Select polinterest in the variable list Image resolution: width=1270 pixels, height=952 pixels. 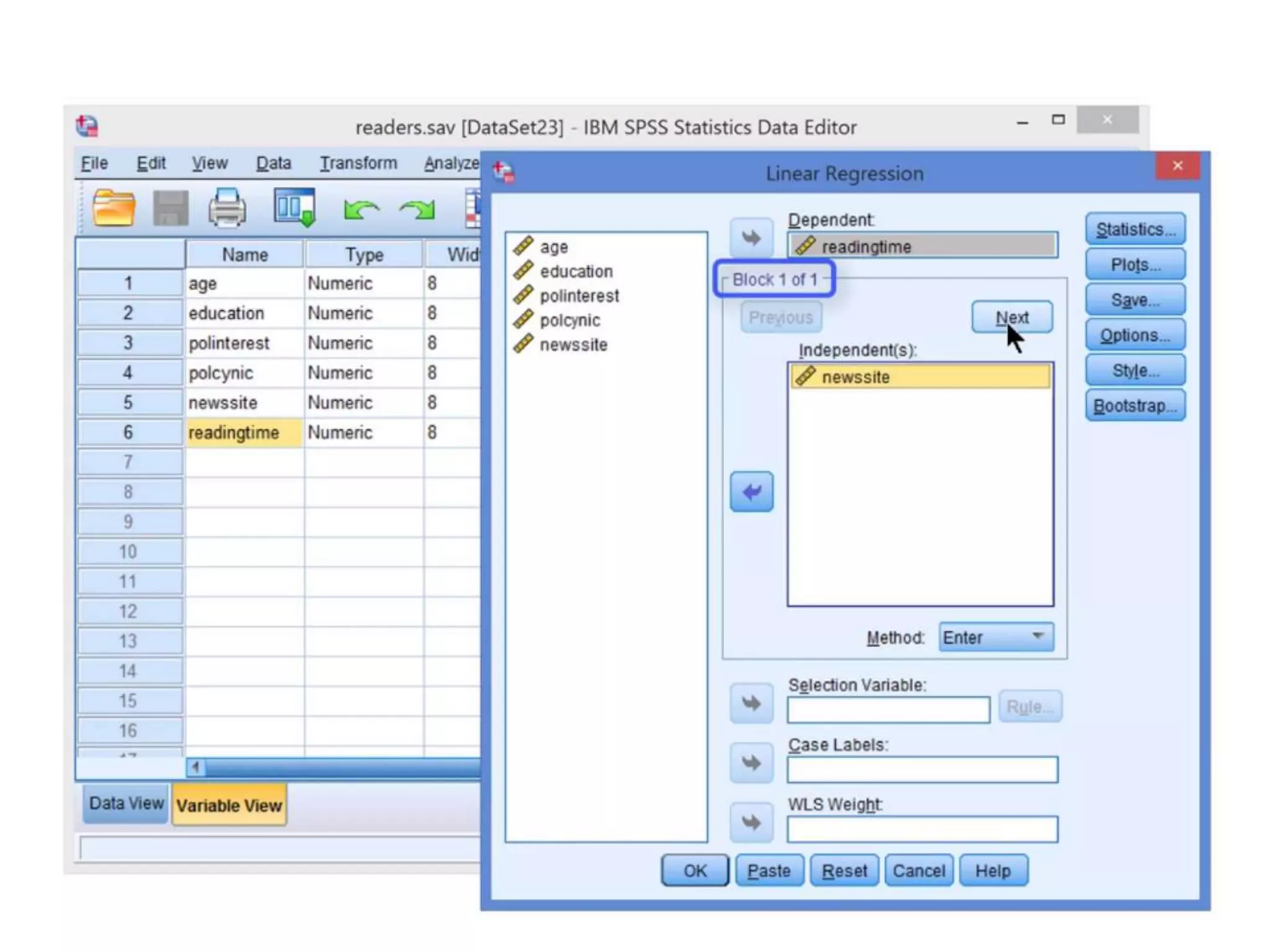click(579, 296)
